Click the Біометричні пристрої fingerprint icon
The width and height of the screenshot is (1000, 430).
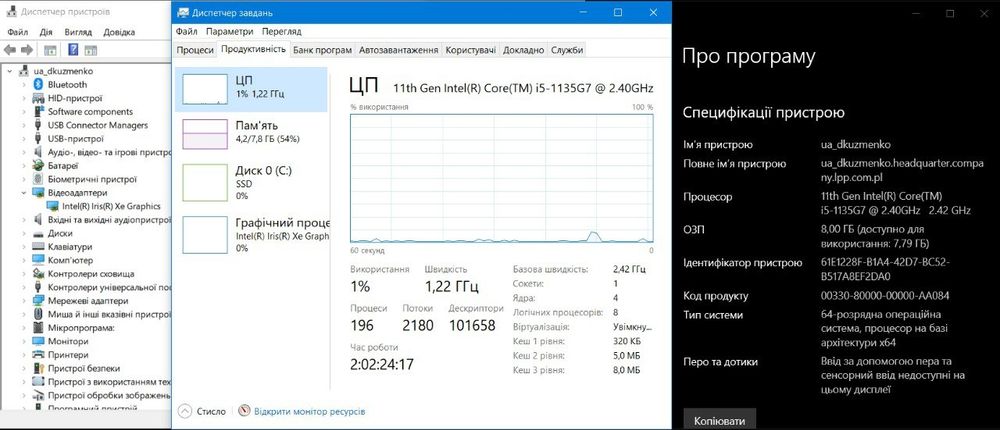pos(38,179)
